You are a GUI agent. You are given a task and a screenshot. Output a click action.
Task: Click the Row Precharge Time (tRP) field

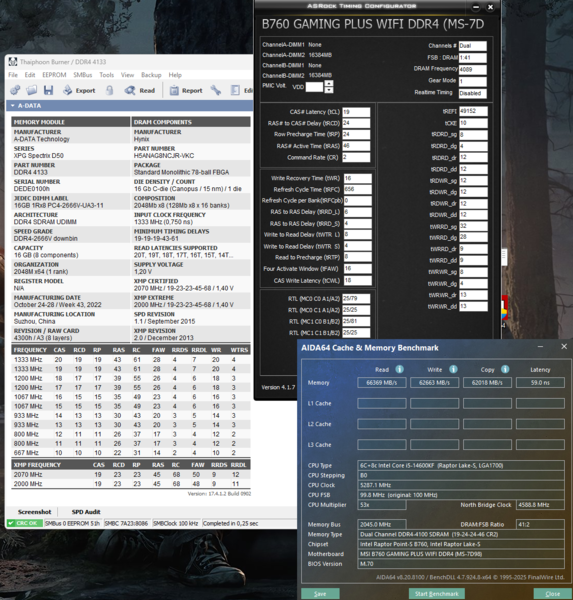[x=356, y=134]
